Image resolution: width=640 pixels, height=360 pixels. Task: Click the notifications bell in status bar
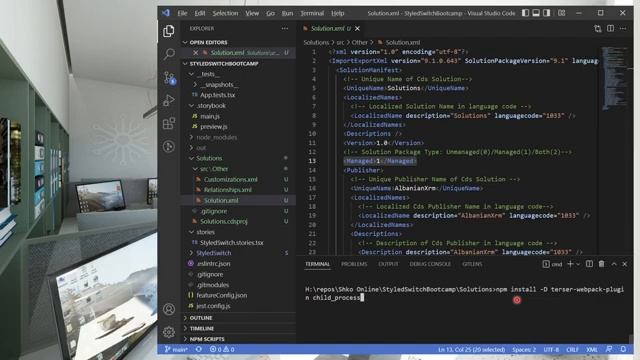623,349
